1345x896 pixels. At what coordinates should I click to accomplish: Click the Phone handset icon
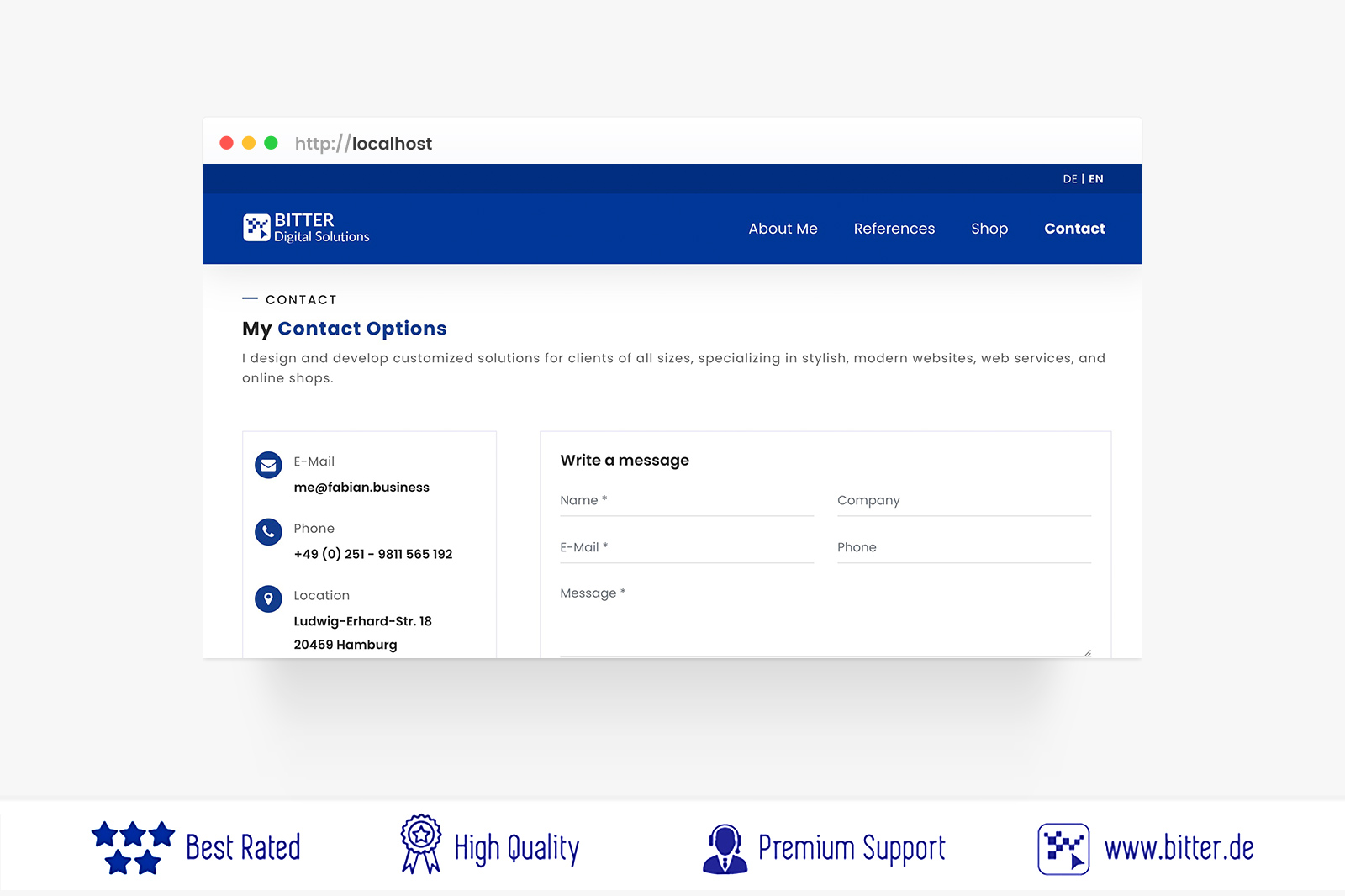(x=268, y=531)
